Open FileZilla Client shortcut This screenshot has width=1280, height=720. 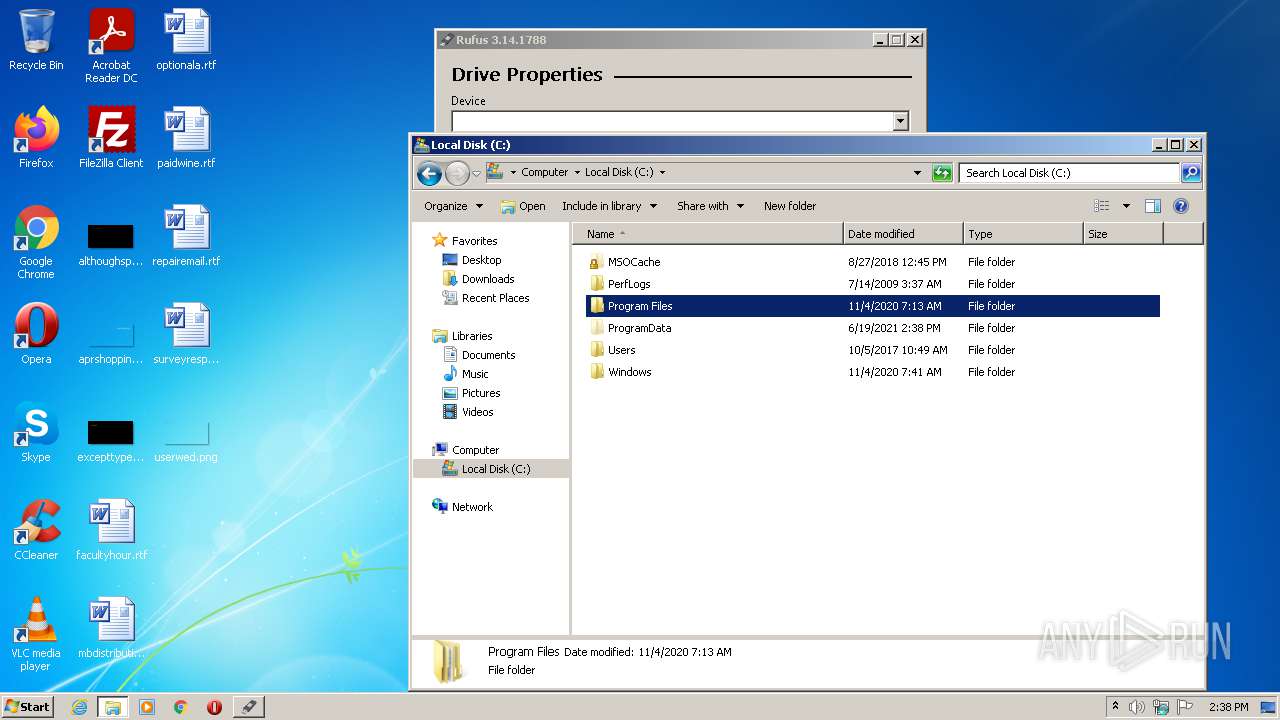click(x=111, y=138)
